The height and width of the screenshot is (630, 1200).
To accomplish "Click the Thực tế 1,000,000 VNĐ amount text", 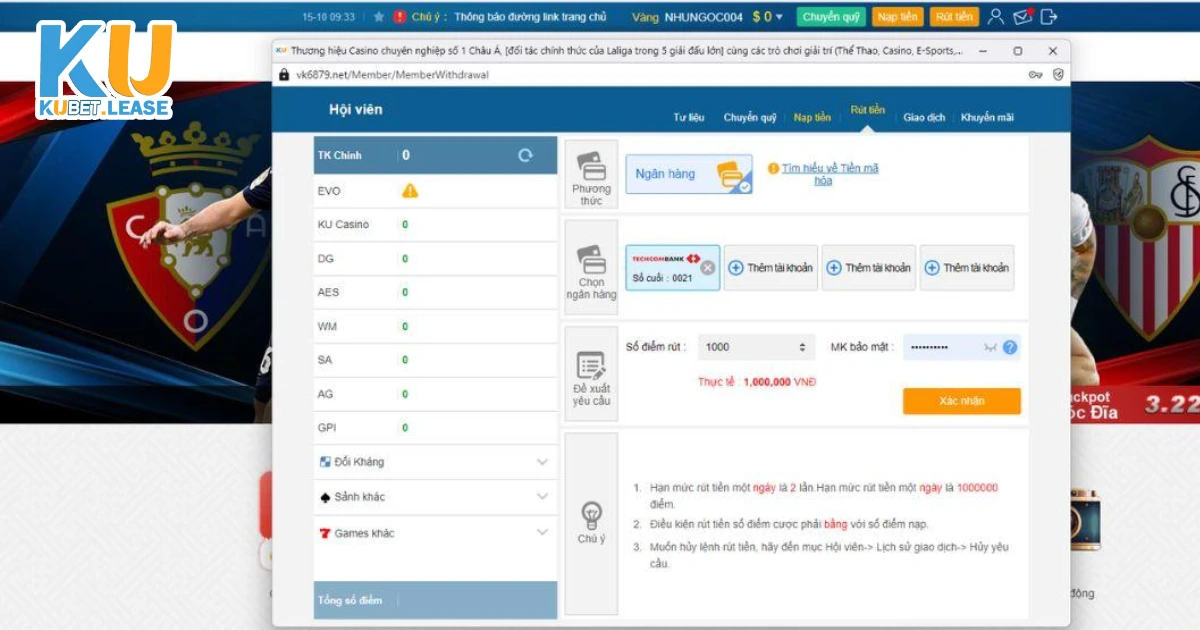I will (757, 382).
